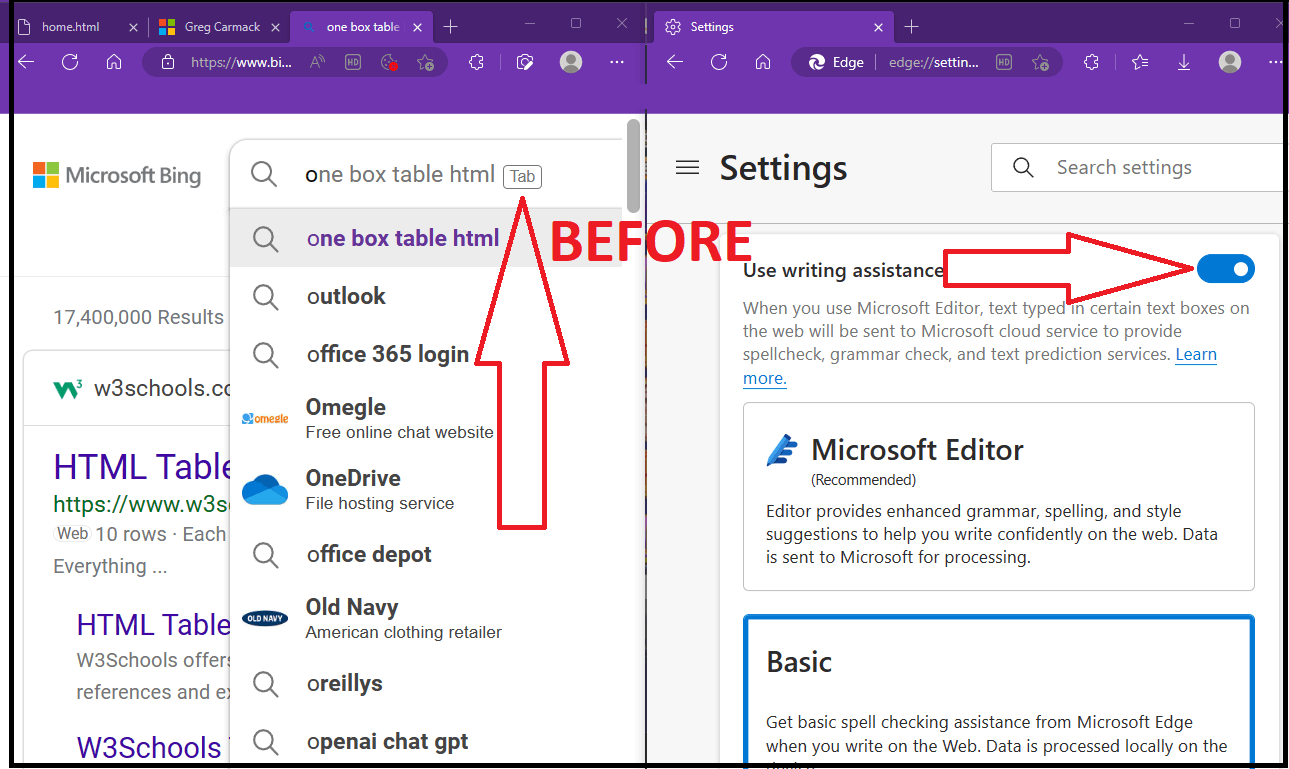Click the W3Schools site icon in results
The width and height of the screenshot is (1289, 769).
[65, 389]
